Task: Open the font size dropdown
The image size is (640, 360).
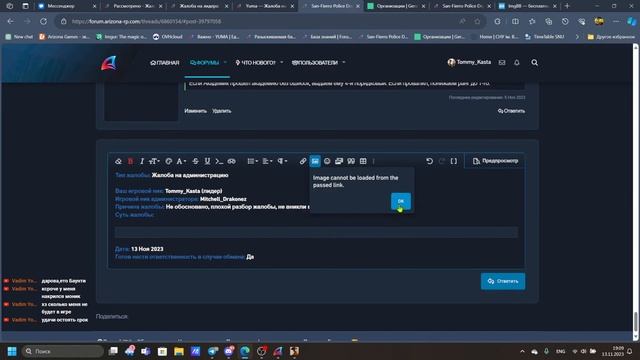Action: [154, 161]
